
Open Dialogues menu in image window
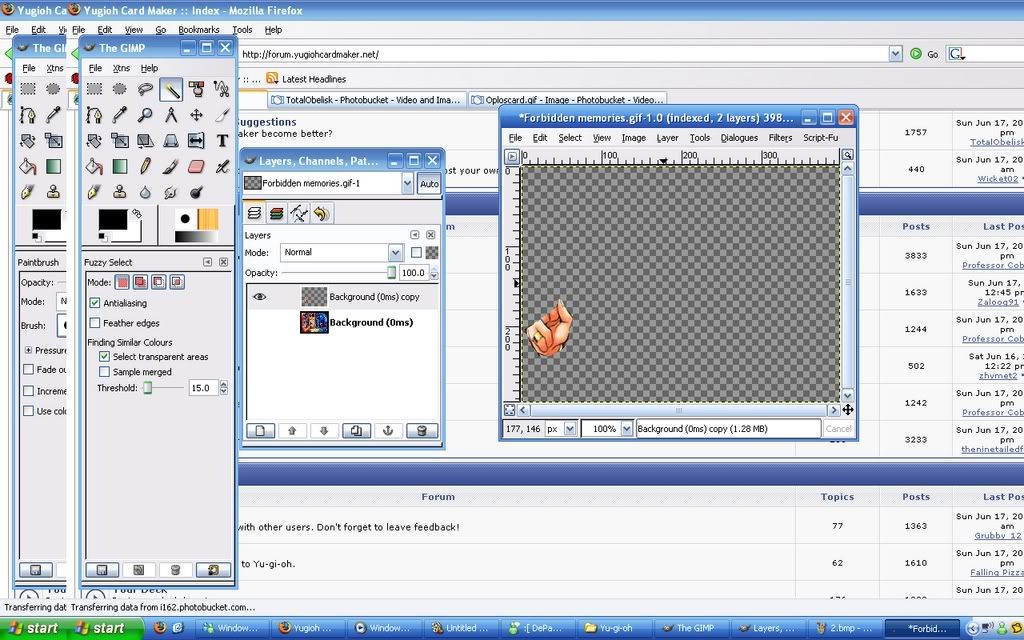coord(739,138)
